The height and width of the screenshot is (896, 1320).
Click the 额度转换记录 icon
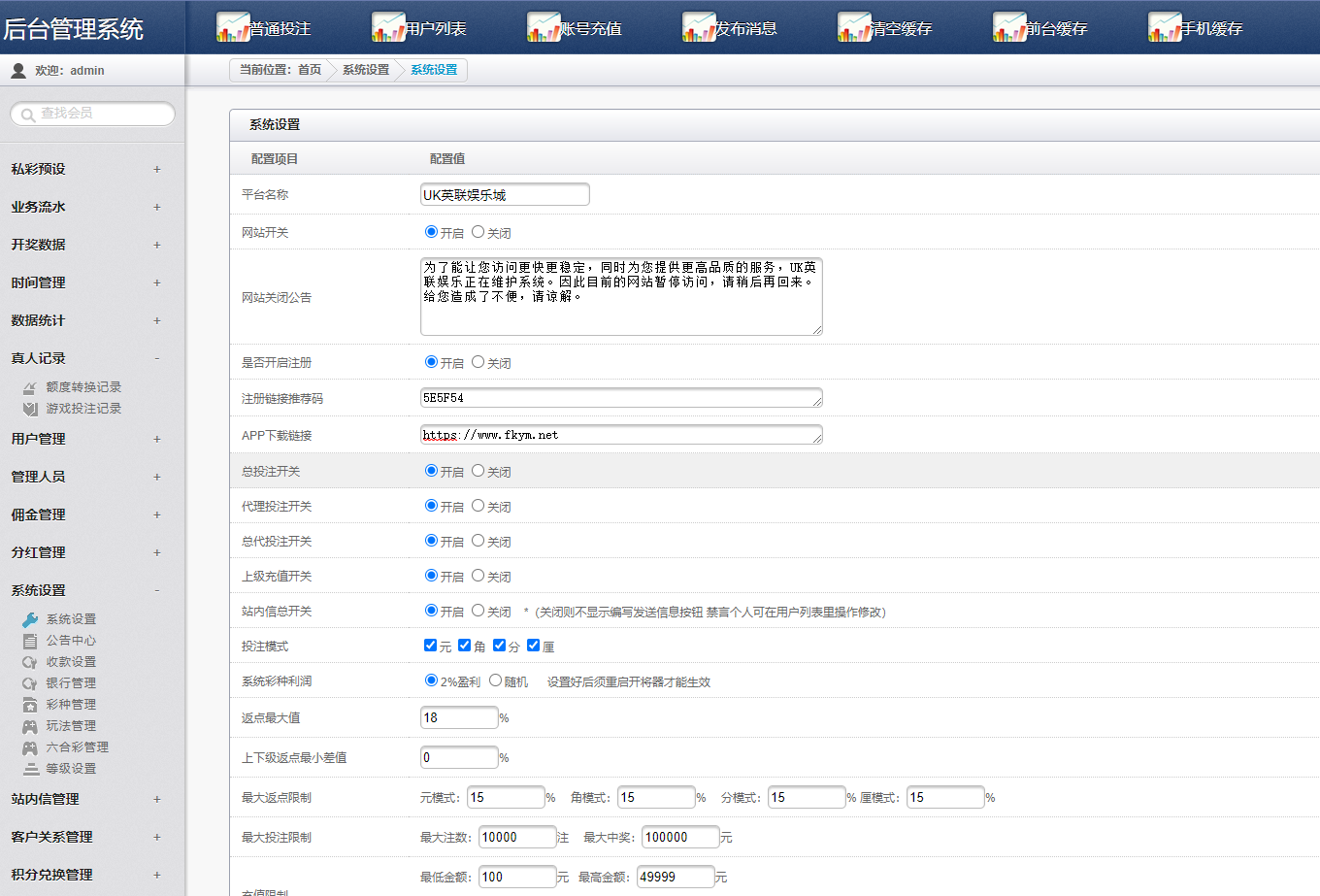coord(30,387)
